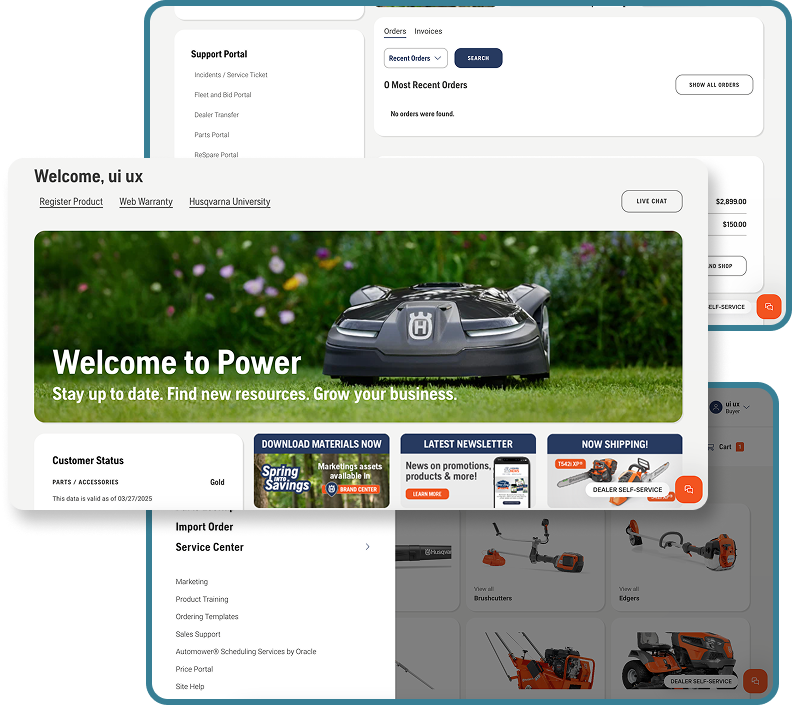Screen dimensions: 792x705
Task: Click the Welcome to Power hero banner
Action: pos(358,327)
